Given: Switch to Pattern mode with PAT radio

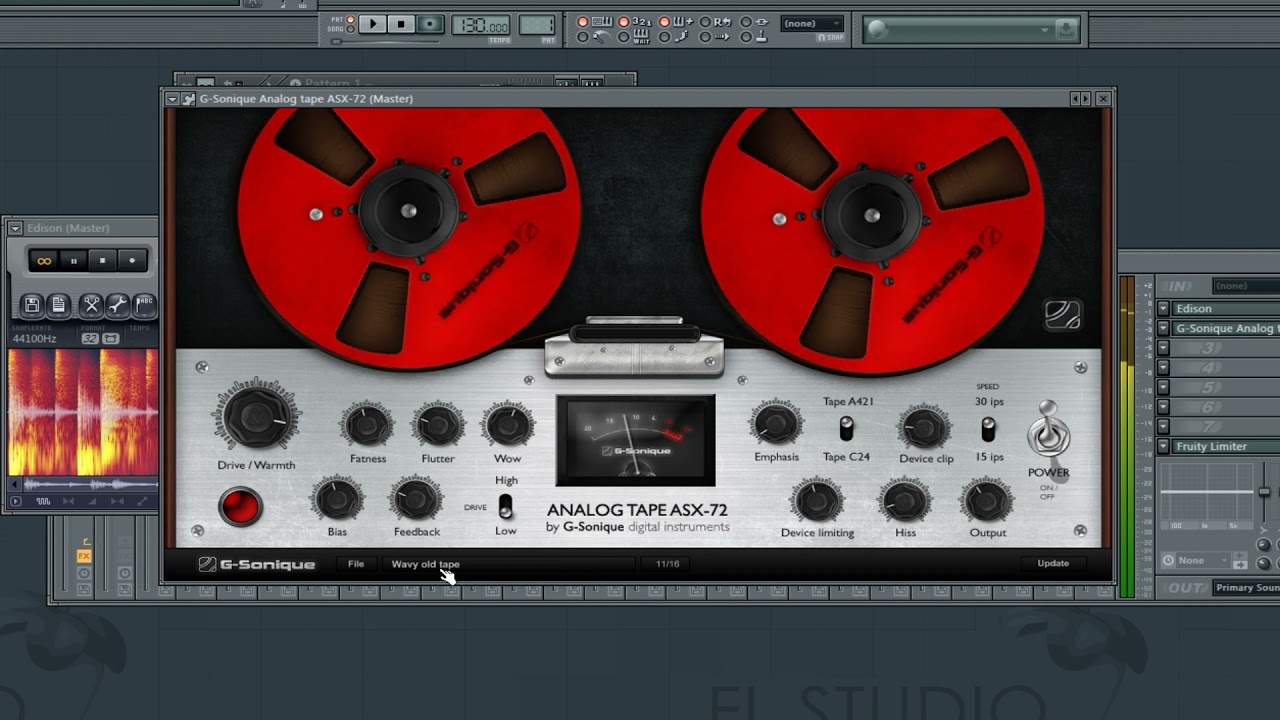Looking at the screenshot, I should (x=350, y=19).
